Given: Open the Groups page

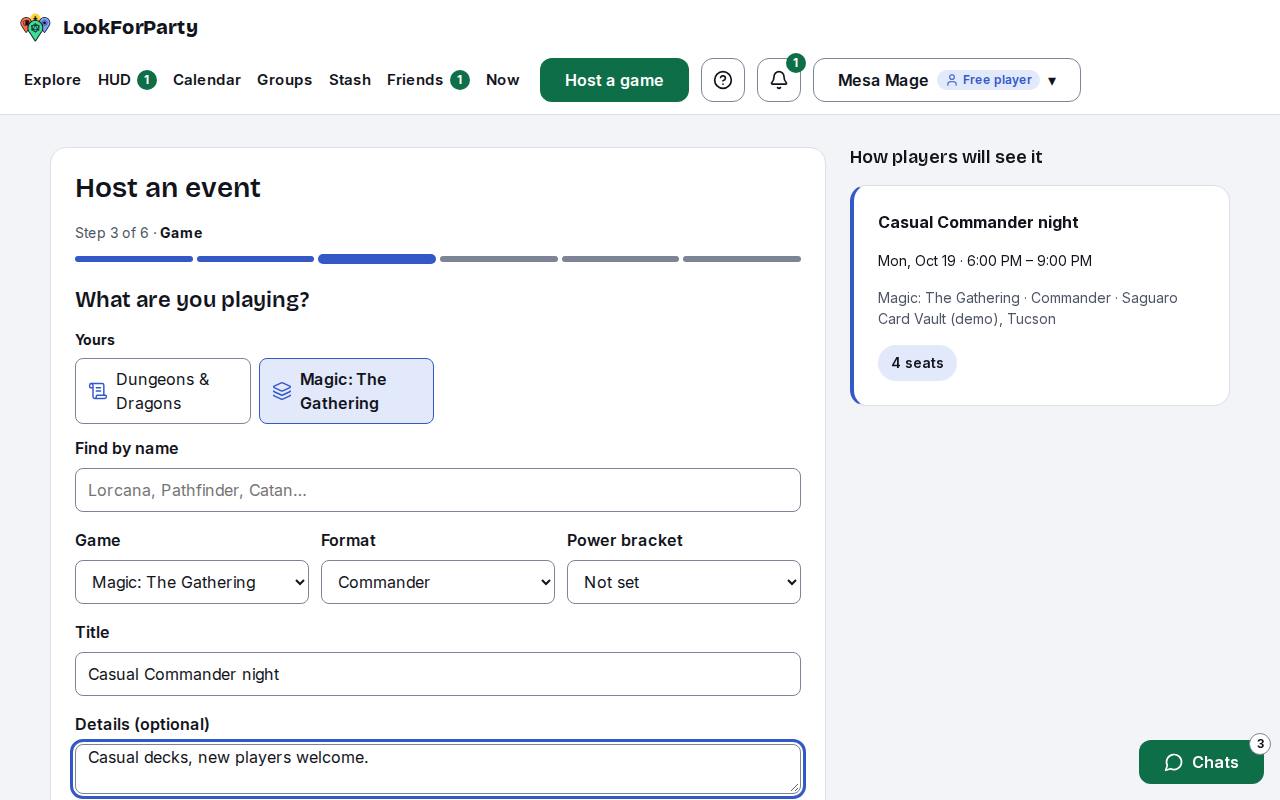Looking at the screenshot, I should pyautogui.click(x=285, y=80).
